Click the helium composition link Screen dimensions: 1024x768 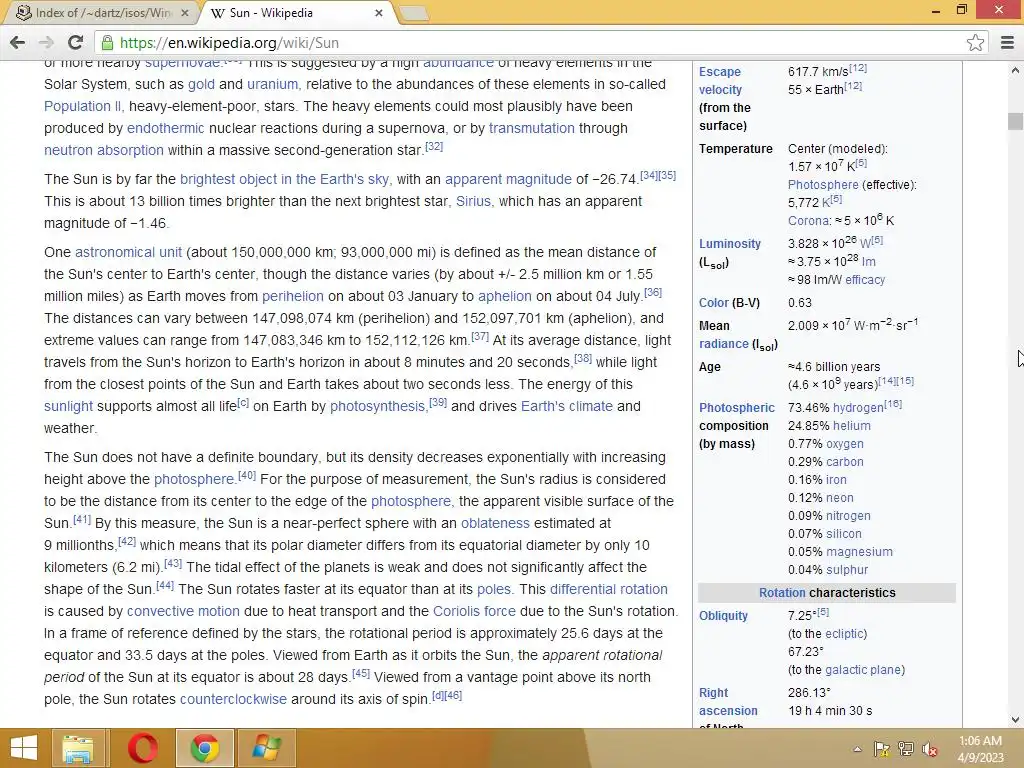click(x=852, y=426)
